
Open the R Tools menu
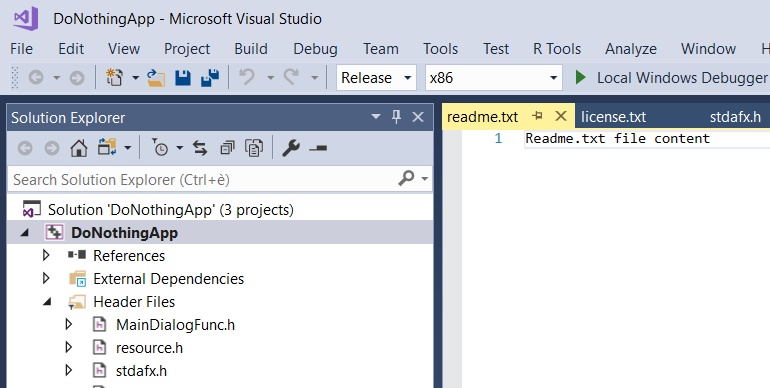tap(557, 49)
